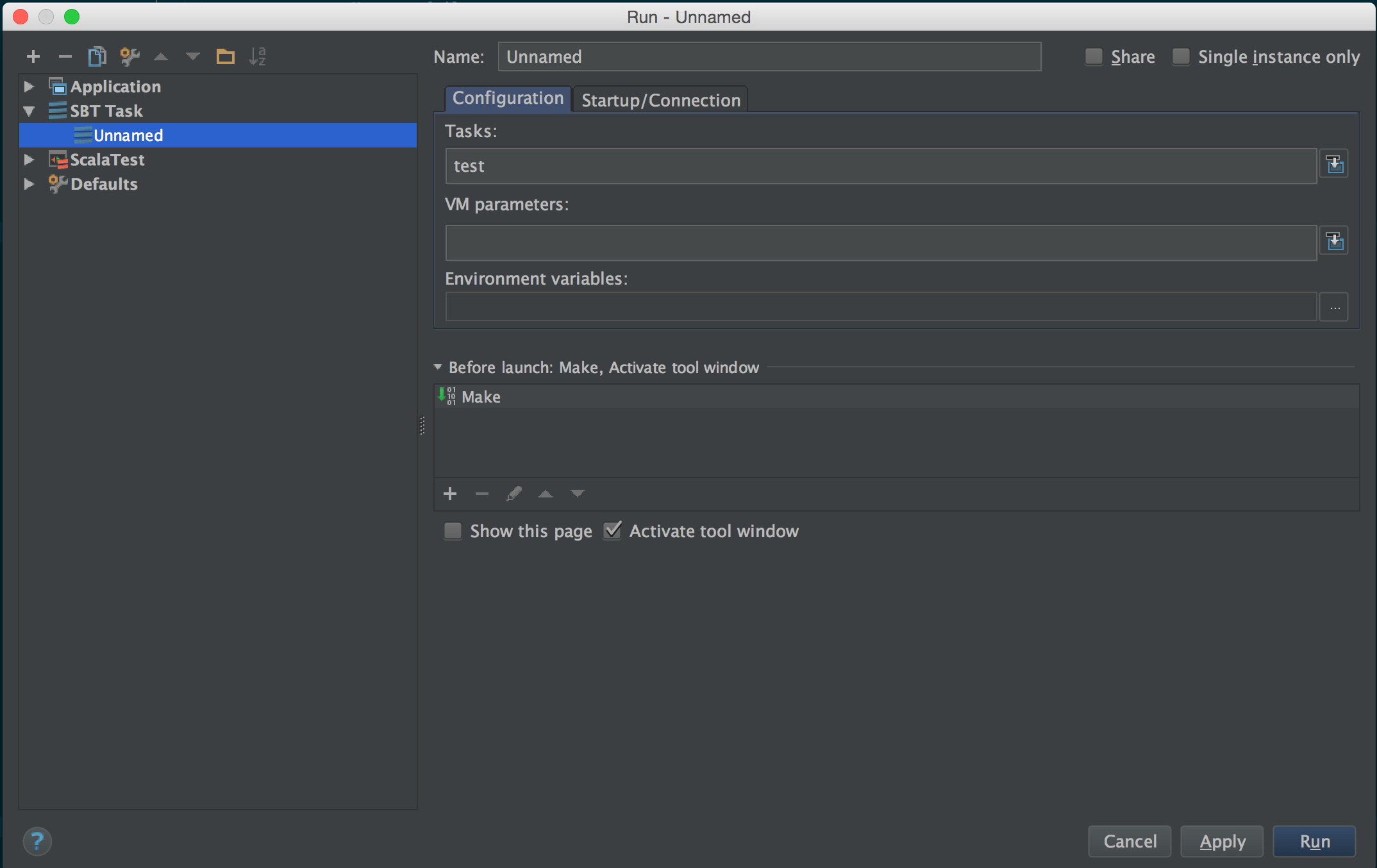This screenshot has height=868, width=1377.
Task: Click the Apply button
Action: (x=1222, y=841)
